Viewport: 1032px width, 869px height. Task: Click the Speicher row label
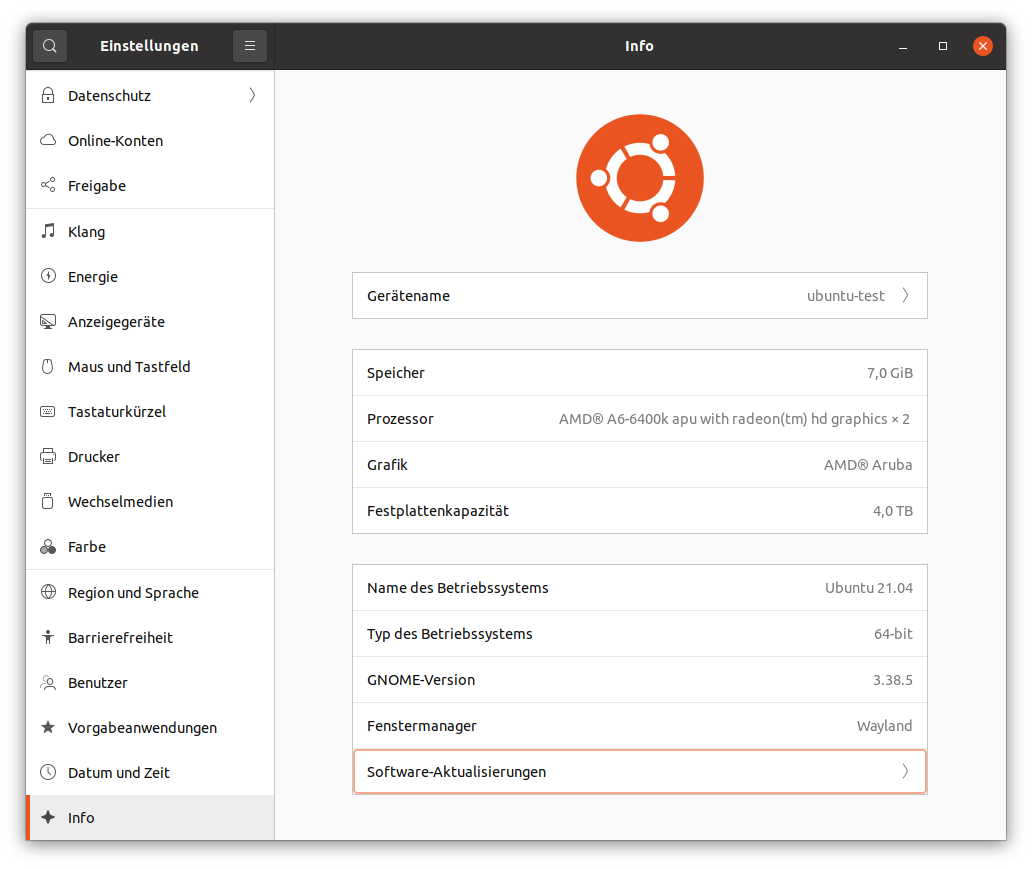pos(396,373)
